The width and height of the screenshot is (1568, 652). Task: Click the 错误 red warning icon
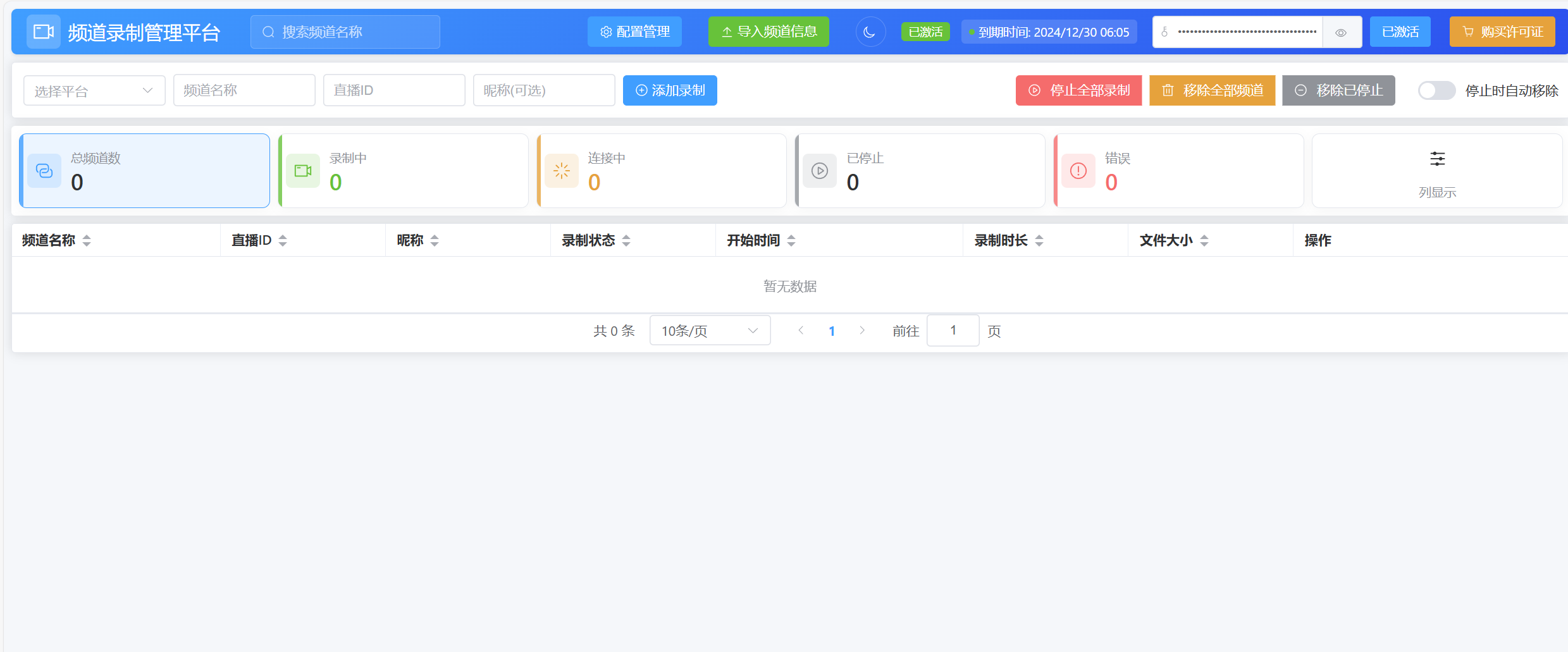click(1078, 171)
